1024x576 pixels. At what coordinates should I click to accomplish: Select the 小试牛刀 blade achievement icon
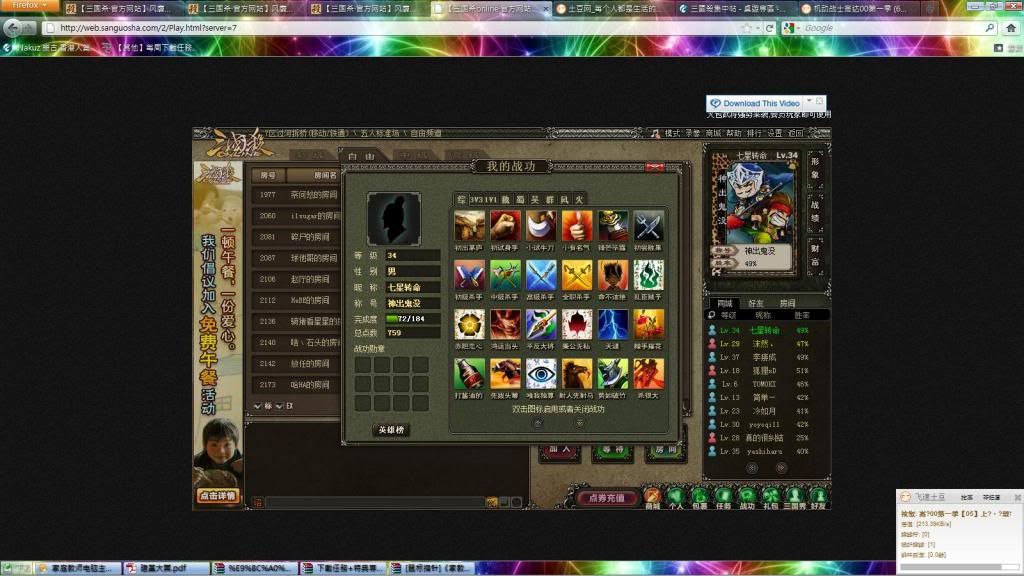click(541, 226)
